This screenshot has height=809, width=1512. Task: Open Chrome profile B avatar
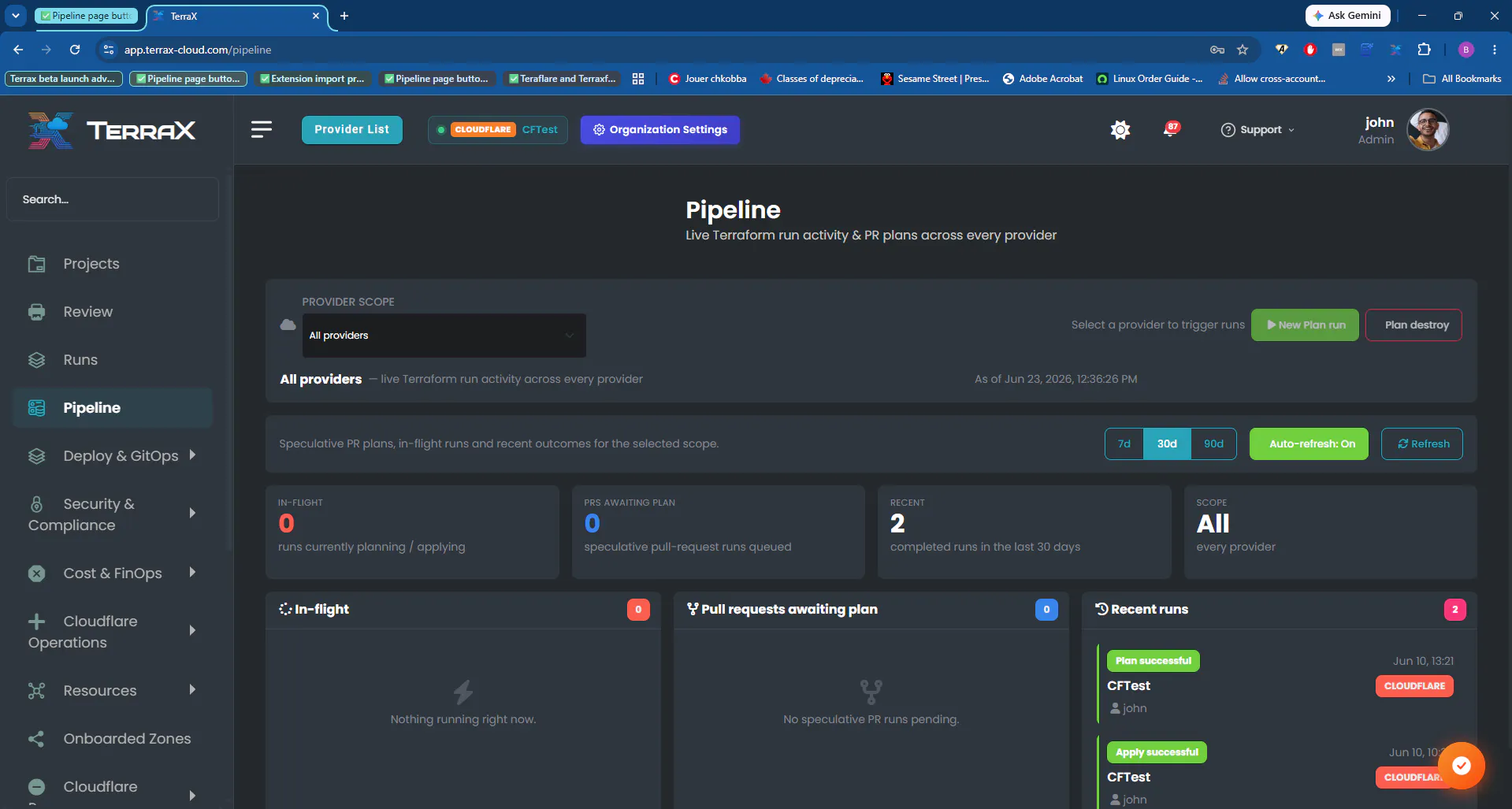point(1466,50)
